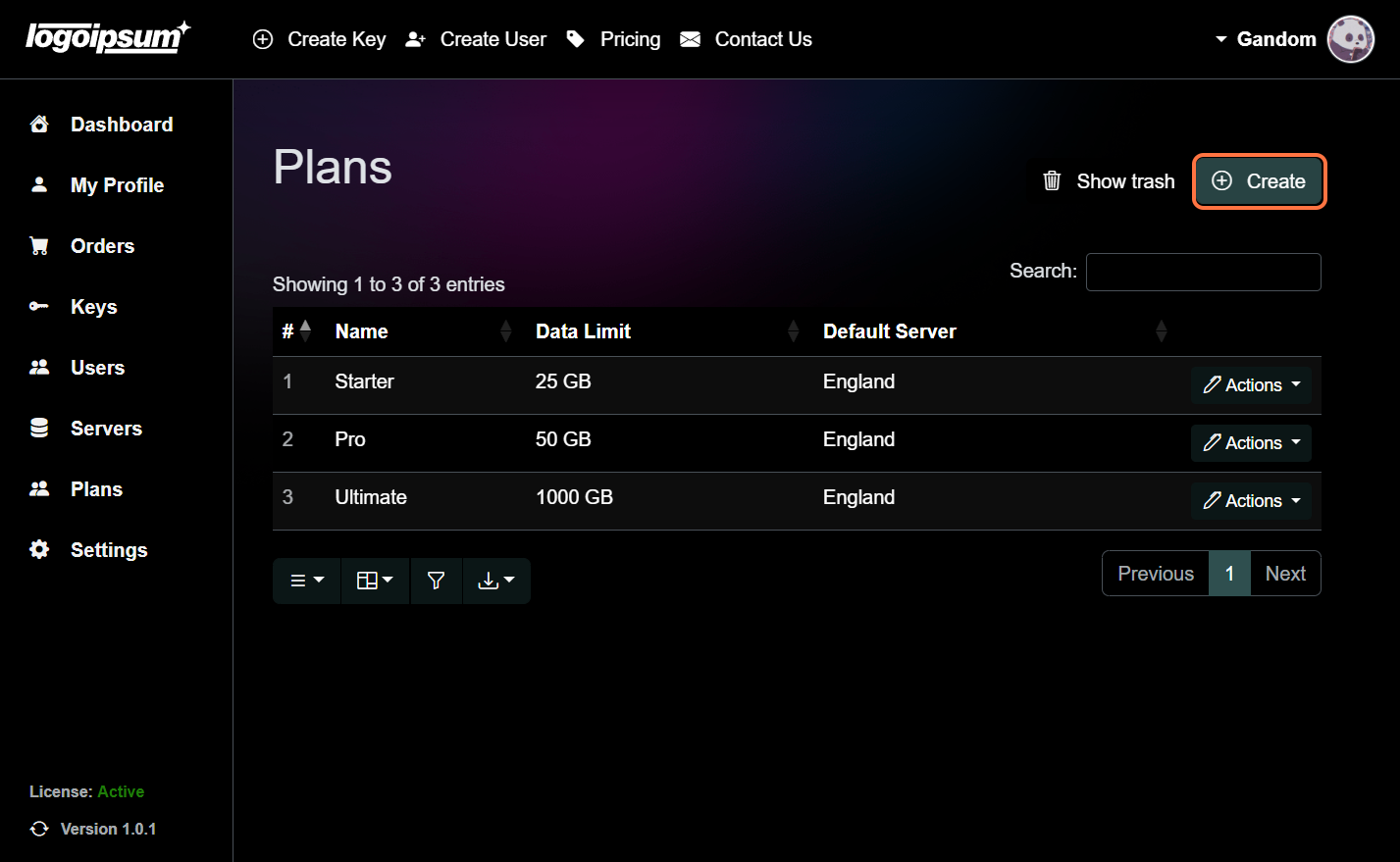The width and height of the screenshot is (1400, 862).
Task: Toggle sorting on the Data Limit column
Action: click(x=794, y=330)
